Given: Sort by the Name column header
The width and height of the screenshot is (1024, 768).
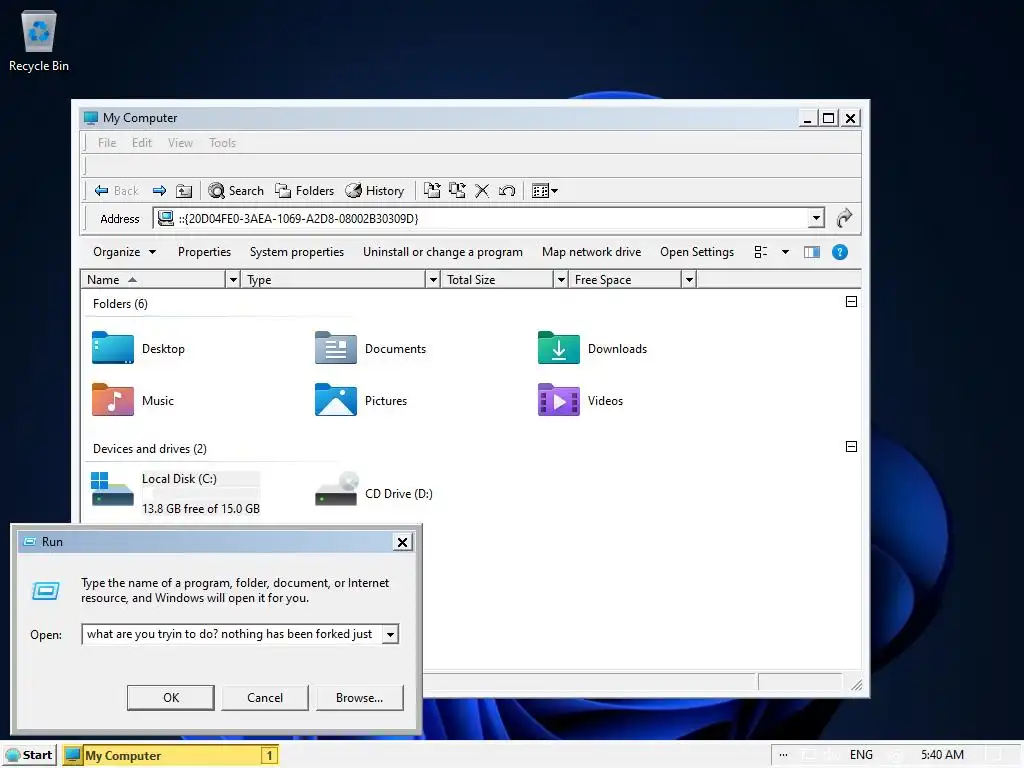Looking at the screenshot, I should tap(154, 280).
